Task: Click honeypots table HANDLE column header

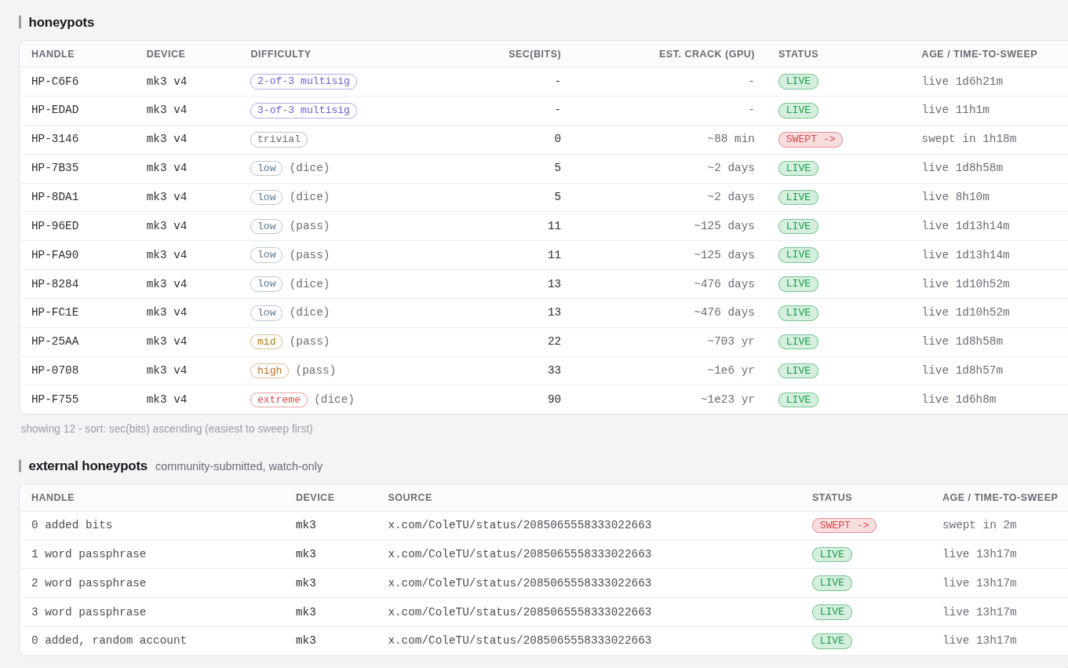Action: pos(52,54)
